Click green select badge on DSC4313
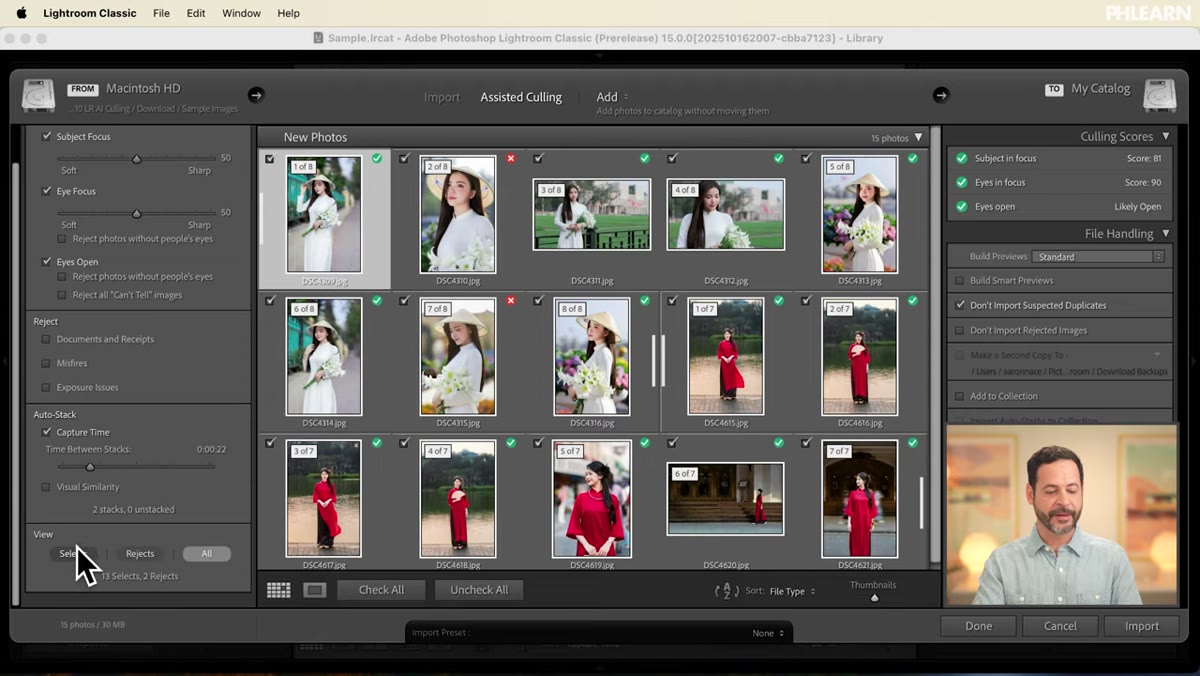This screenshot has width=1200, height=676. pos(913,158)
